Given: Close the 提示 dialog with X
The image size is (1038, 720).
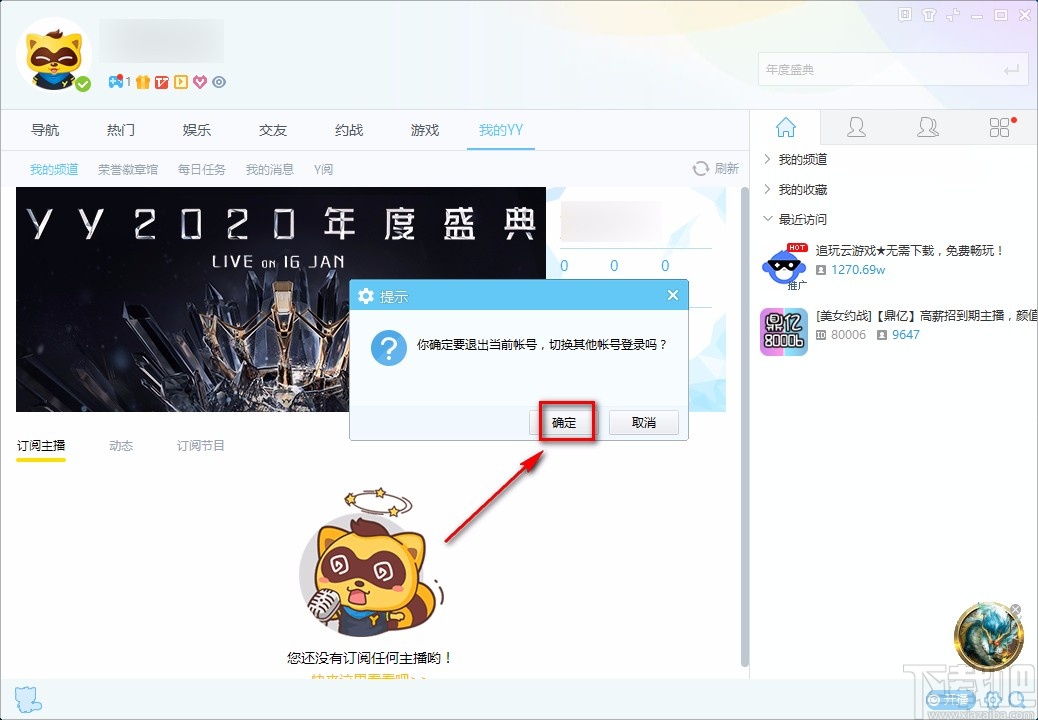Looking at the screenshot, I should tap(673, 295).
